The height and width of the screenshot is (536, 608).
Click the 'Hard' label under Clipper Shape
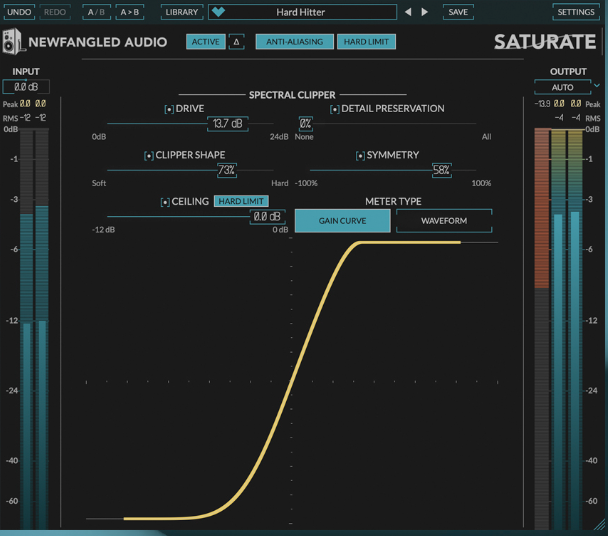(x=280, y=183)
